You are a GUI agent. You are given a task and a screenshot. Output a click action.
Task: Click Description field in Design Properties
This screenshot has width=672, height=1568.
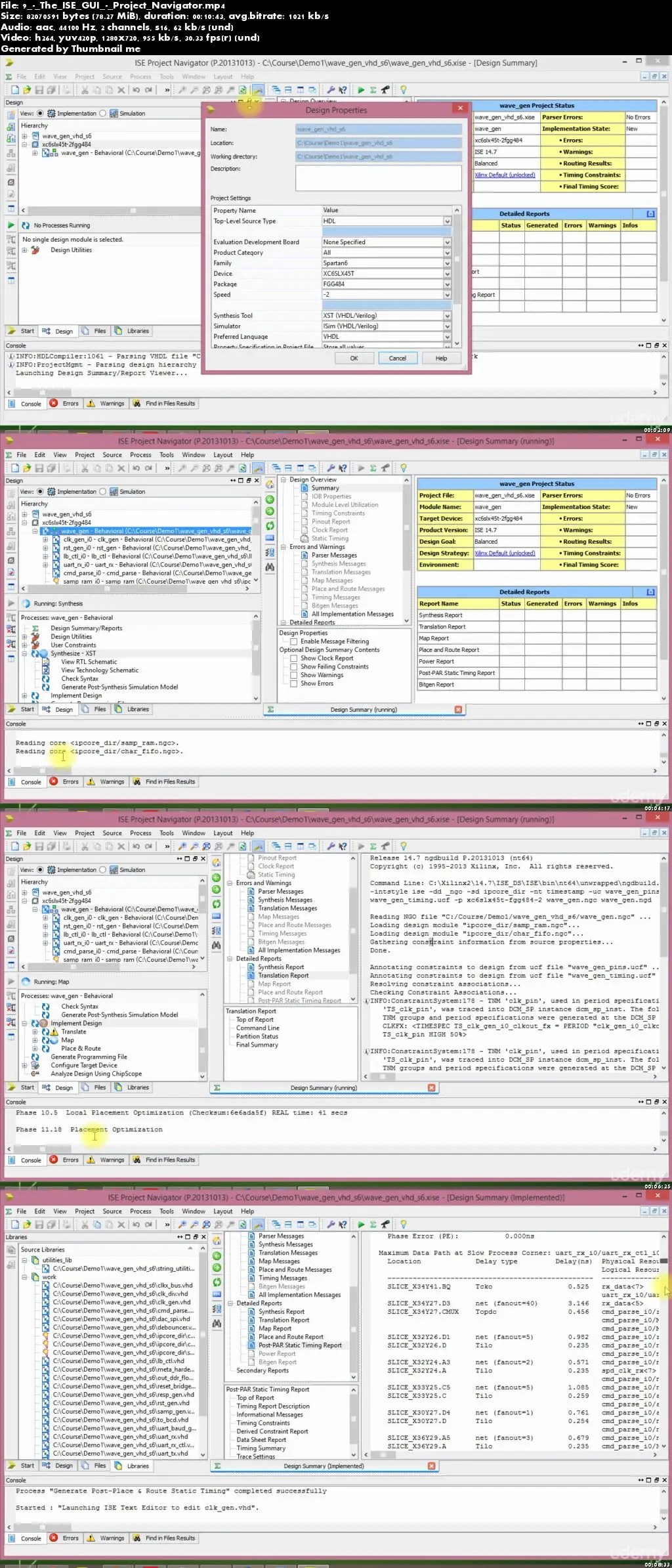[x=379, y=178]
